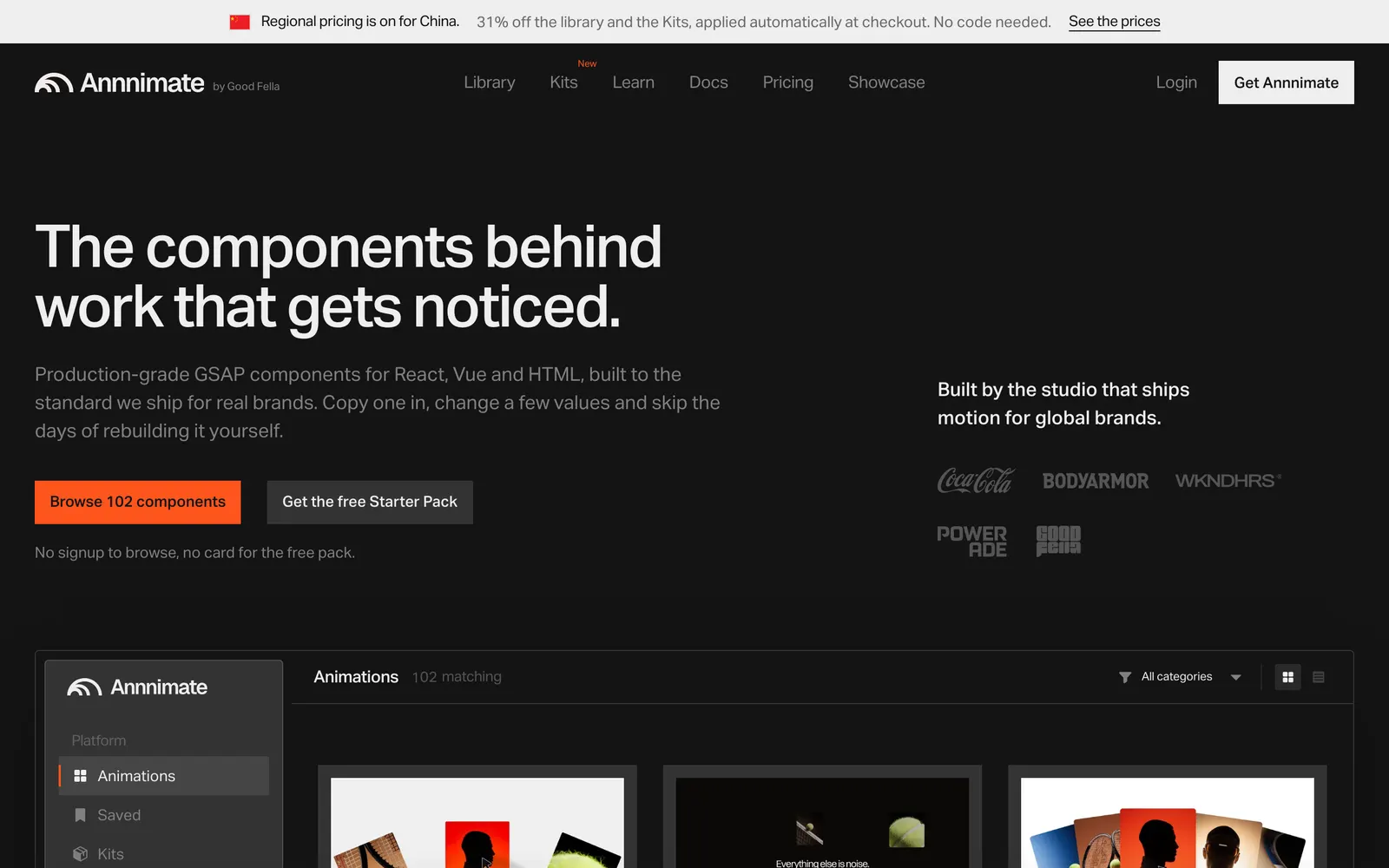This screenshot has height=868, width=1389.
Task: Expand the categories dropdown arrow
Action: pos(1236,677)
